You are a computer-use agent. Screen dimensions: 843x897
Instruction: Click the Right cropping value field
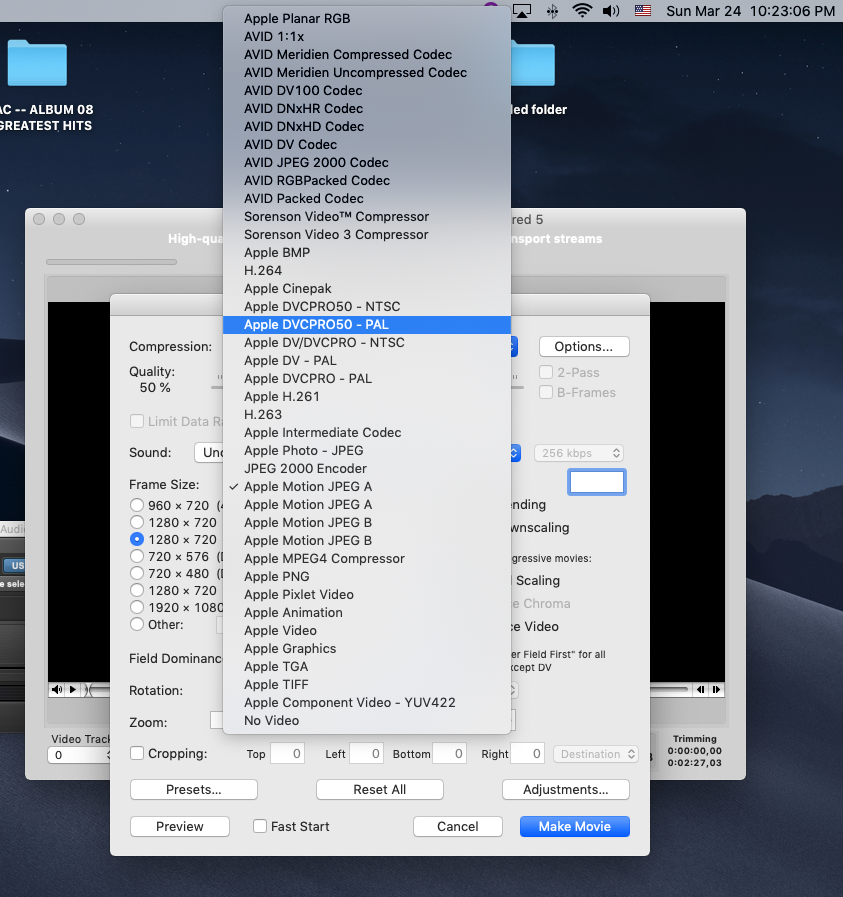tap(527, 753)
